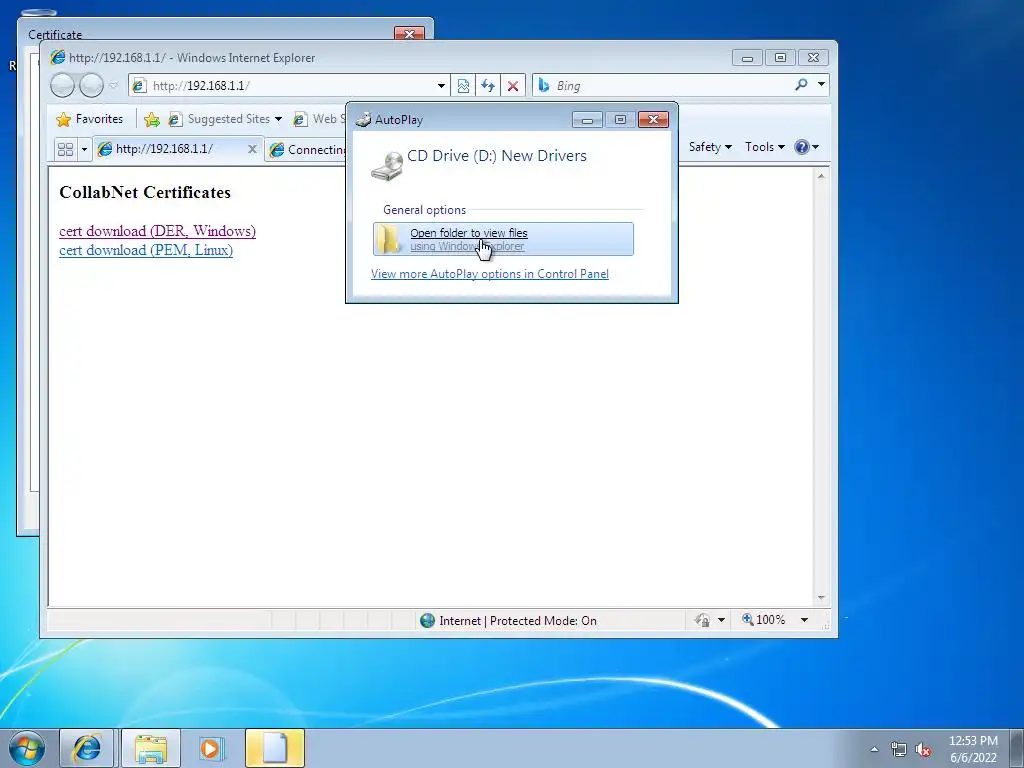Click the Refresh page icon
The width and height of the screenshot is (1024, 768).
point(488,86)
